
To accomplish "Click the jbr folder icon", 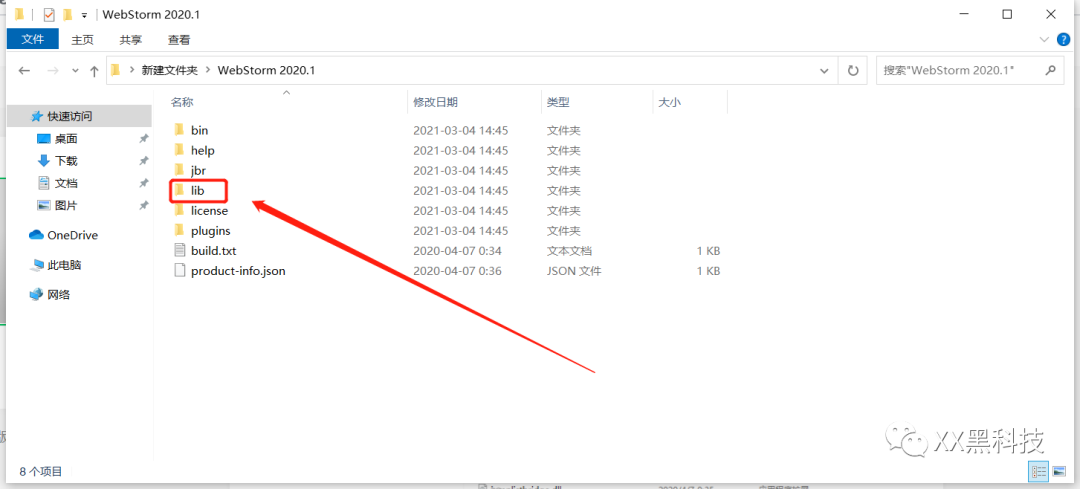I will pos(179,169).
